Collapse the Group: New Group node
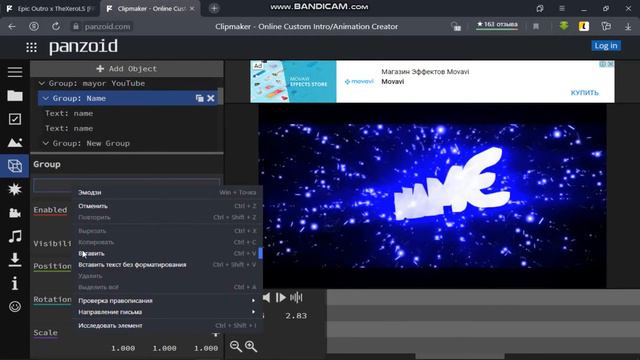Image resolution: width=640 pixels, height=360 pixels. (x=46, y=143)
